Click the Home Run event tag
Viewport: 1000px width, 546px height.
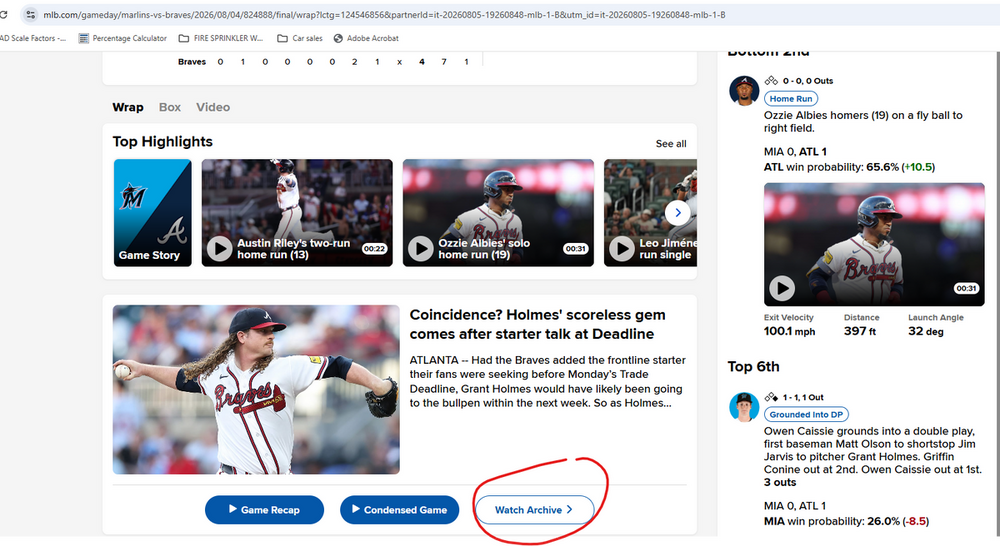pos(791,98)
